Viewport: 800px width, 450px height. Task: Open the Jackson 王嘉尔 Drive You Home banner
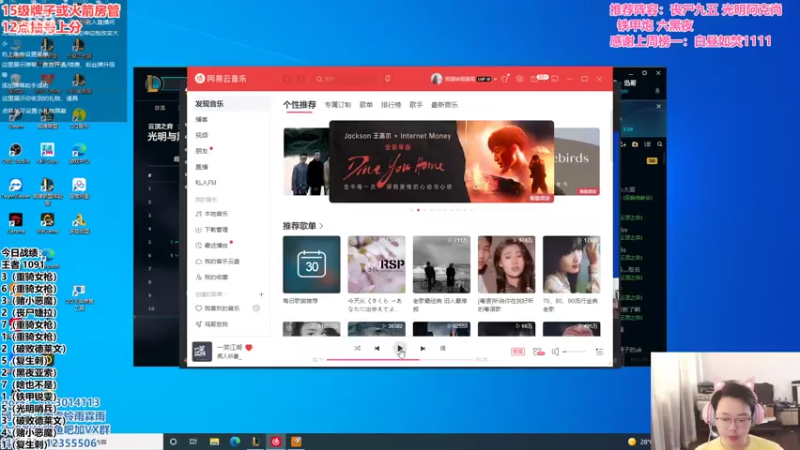coord(441,161)
